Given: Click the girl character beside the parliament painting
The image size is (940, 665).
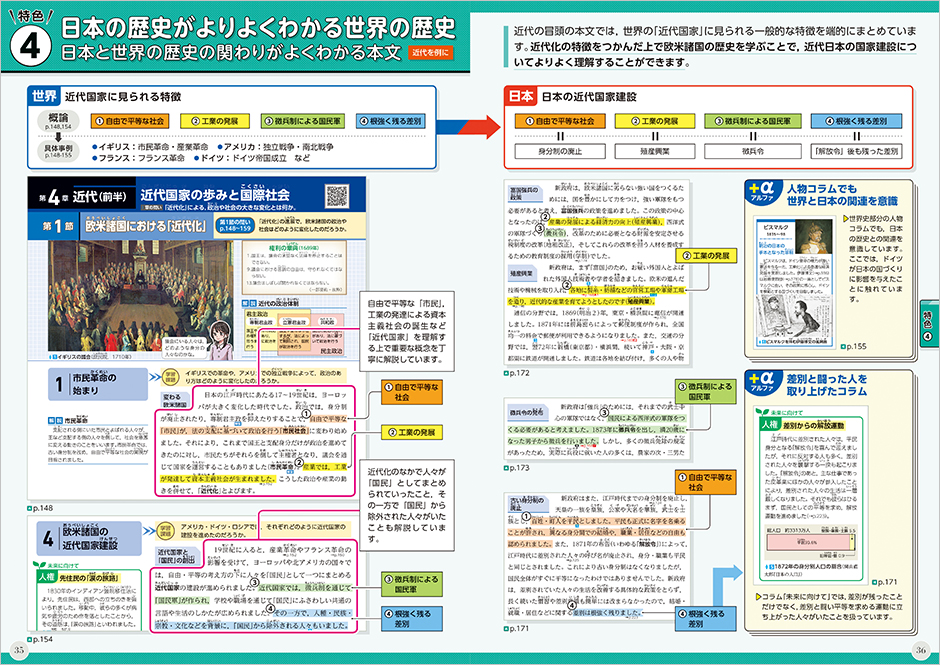Looking at the screenshot, I should [220, 339].
